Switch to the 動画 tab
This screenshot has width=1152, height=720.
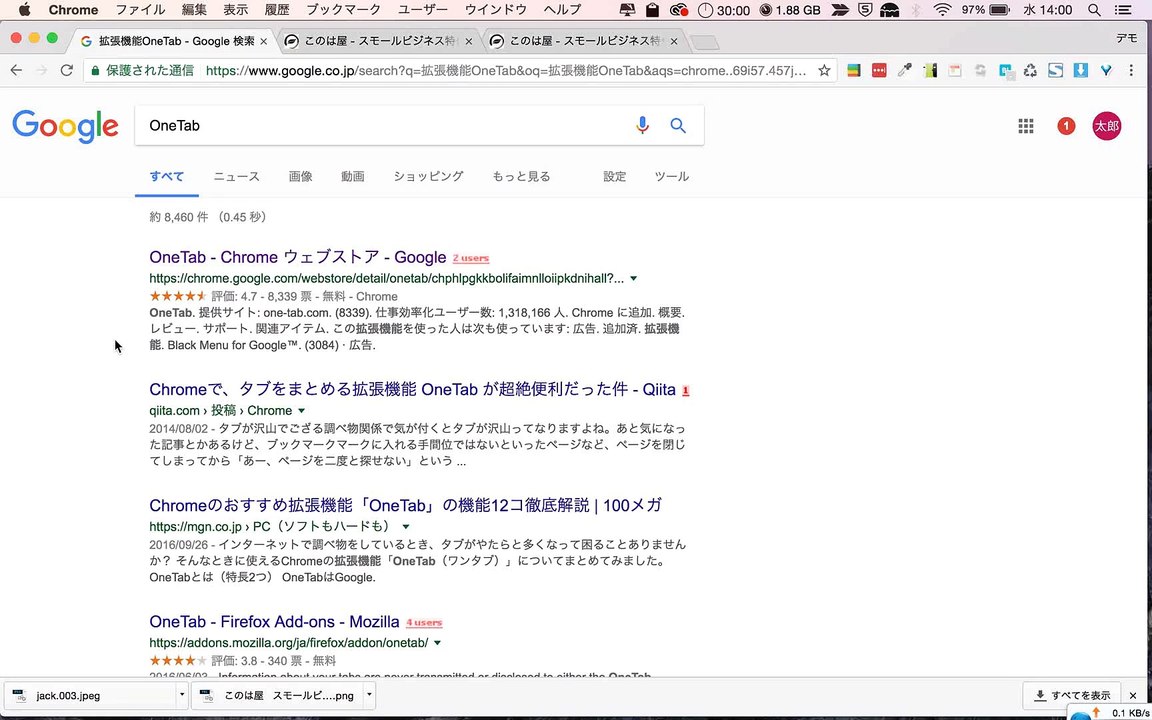353,176
